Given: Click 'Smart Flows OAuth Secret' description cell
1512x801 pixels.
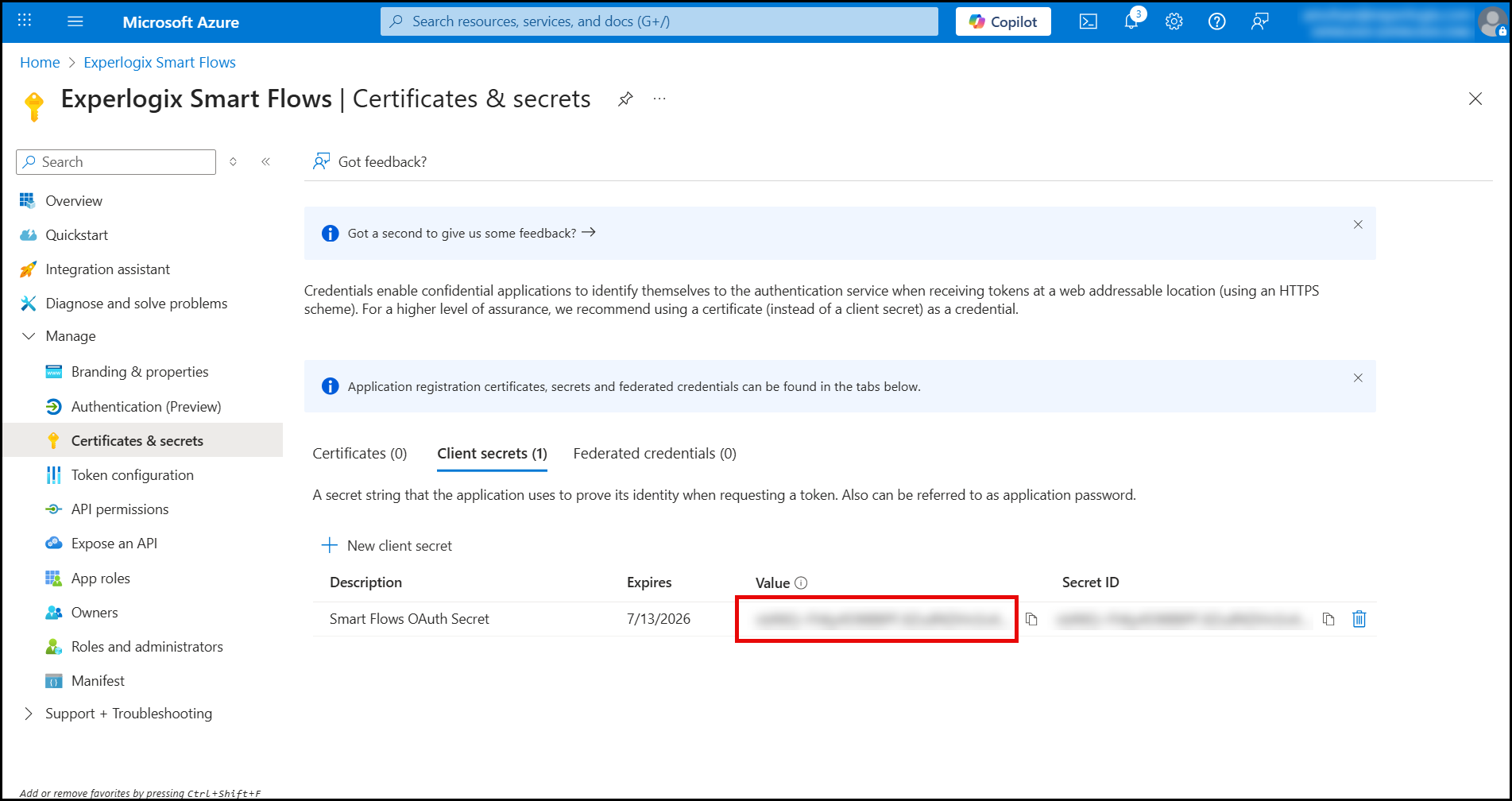Looking at the screenshot, I should [409, 619].
